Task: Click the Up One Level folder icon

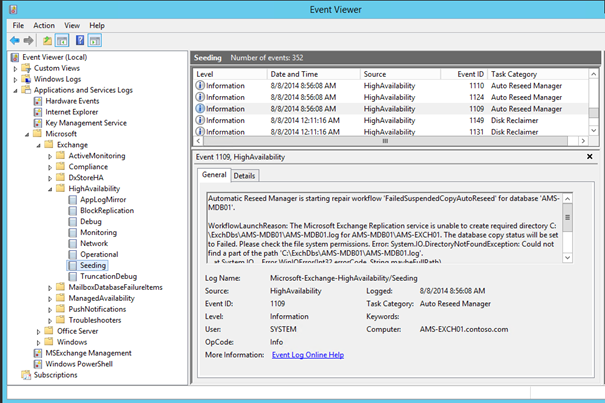Action: coord(47,40)
